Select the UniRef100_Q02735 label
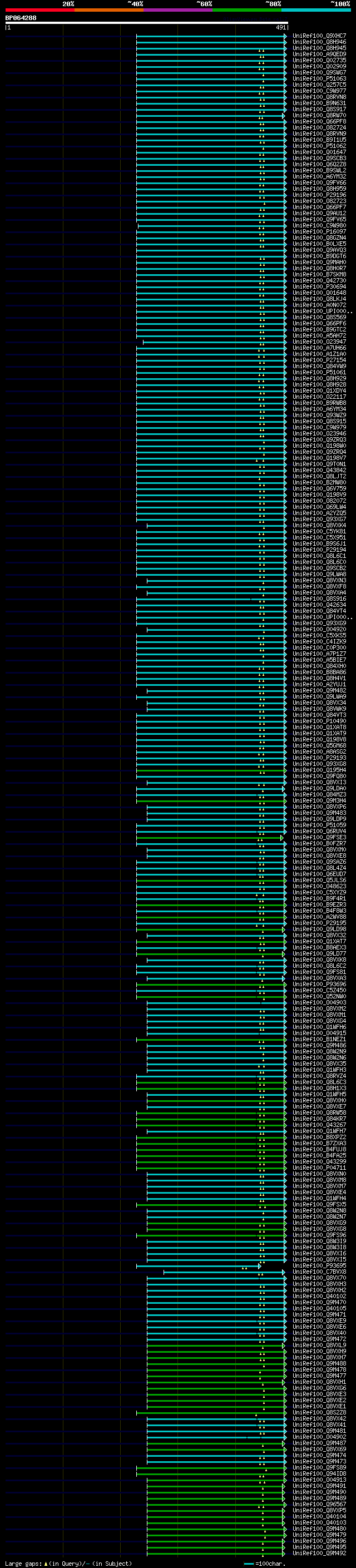356x1568 pixels. 319,60
